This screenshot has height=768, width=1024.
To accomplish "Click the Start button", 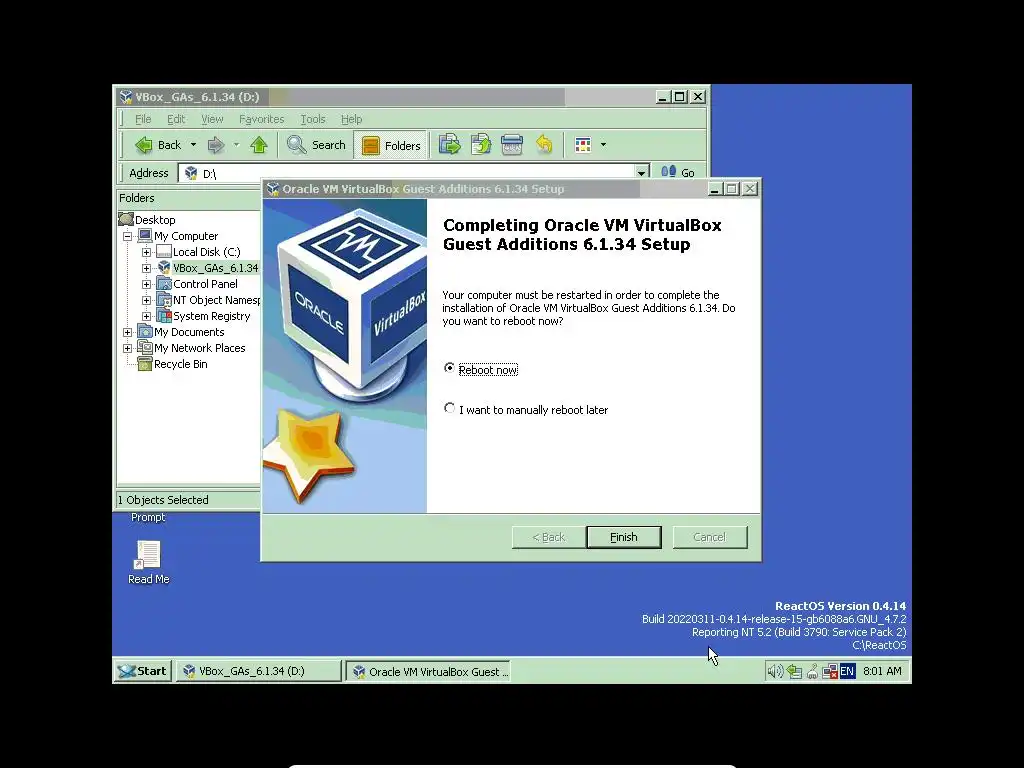I will [144, 671].
